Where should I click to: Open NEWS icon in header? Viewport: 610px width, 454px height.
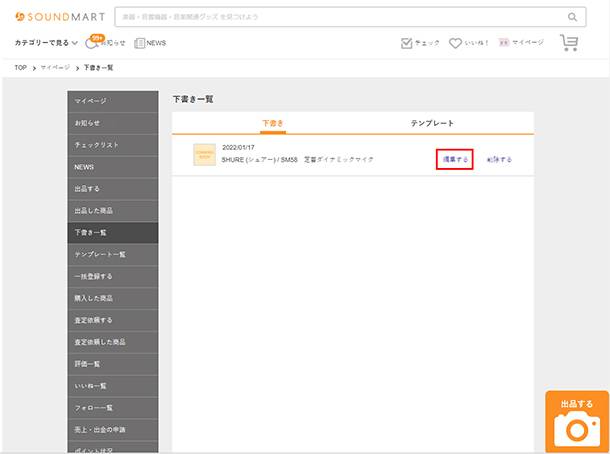coord(150,43)
